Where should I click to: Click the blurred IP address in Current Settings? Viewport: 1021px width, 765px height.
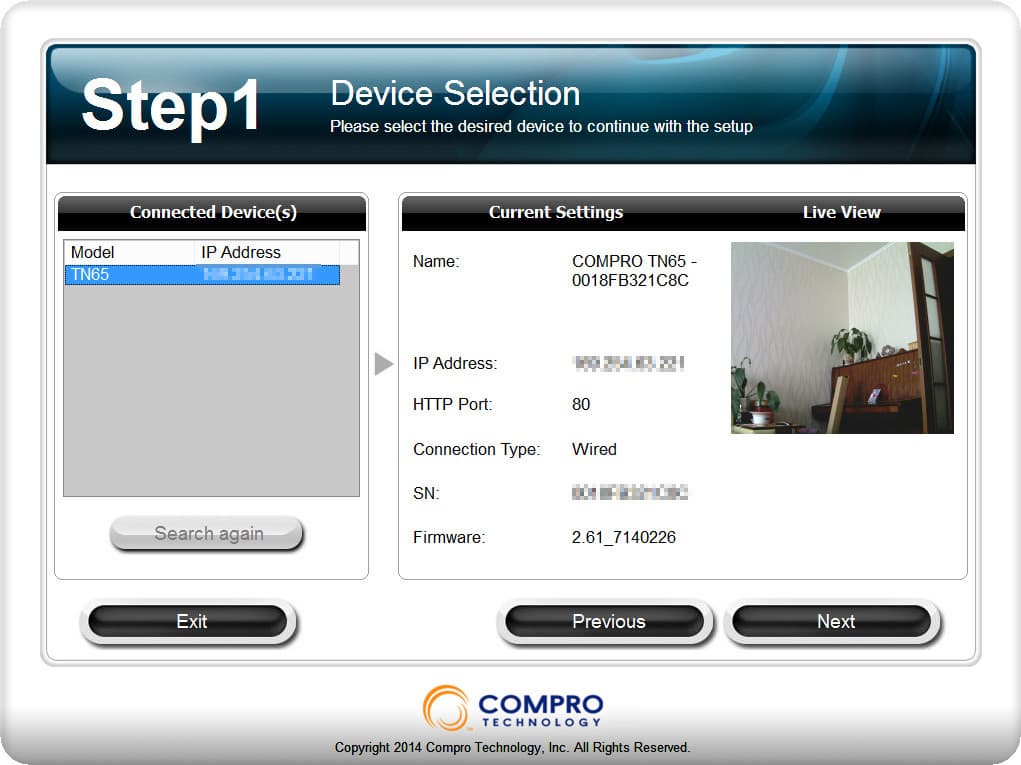click(x=628, y=363)
